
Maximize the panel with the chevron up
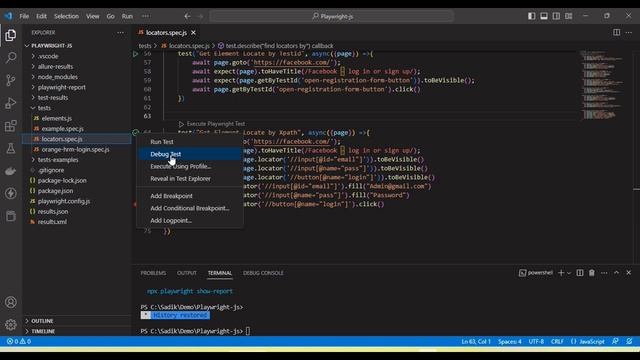tap(616, 273)
